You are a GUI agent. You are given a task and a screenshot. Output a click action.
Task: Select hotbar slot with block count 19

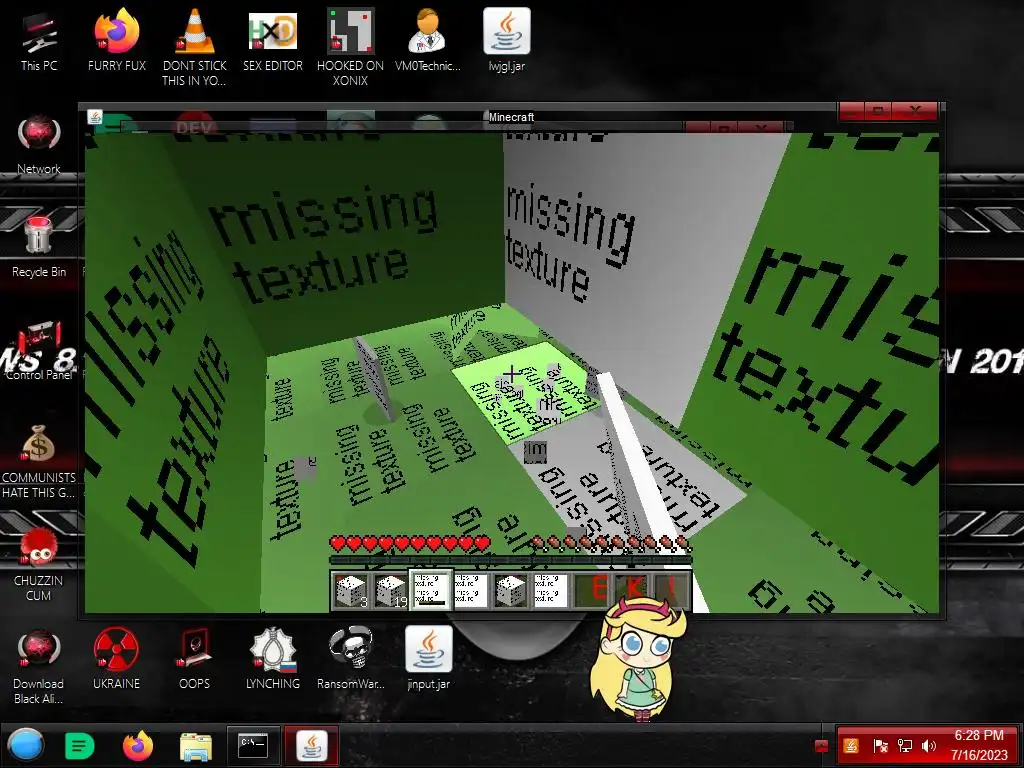391,590
